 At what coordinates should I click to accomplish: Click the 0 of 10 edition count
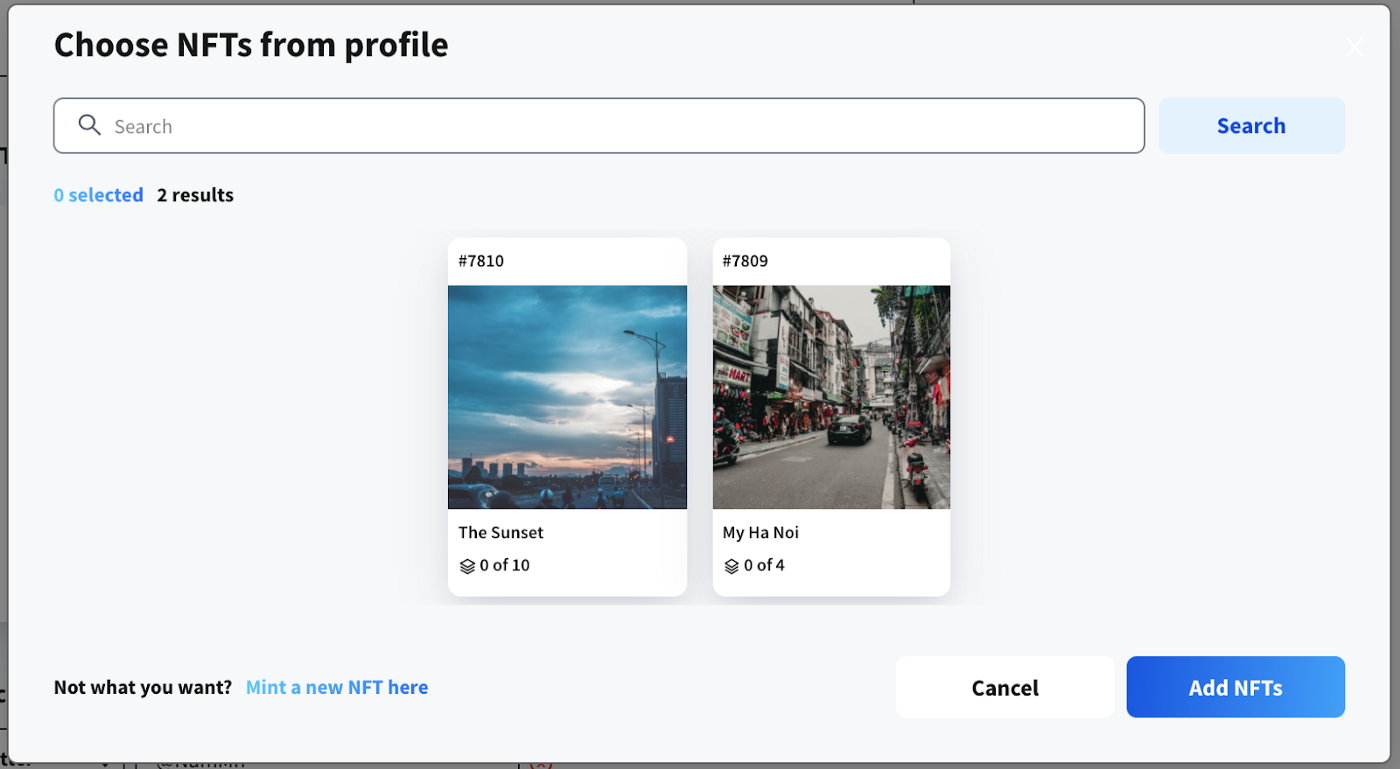coord(504,565)
